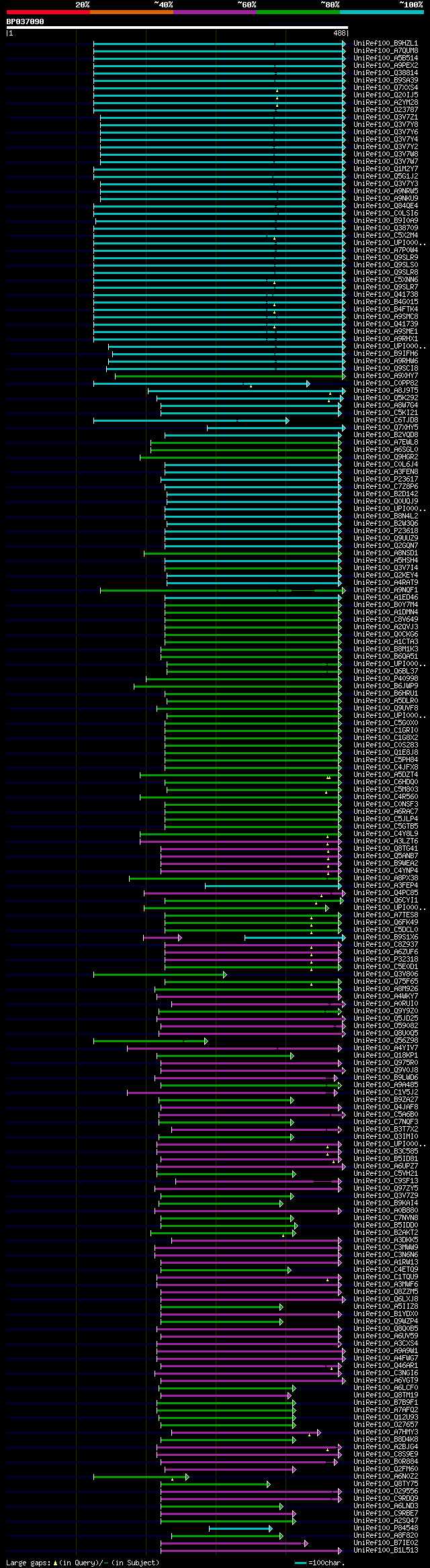Click hit UniRef100_Q7XHY5

click(x=386, y=428)
